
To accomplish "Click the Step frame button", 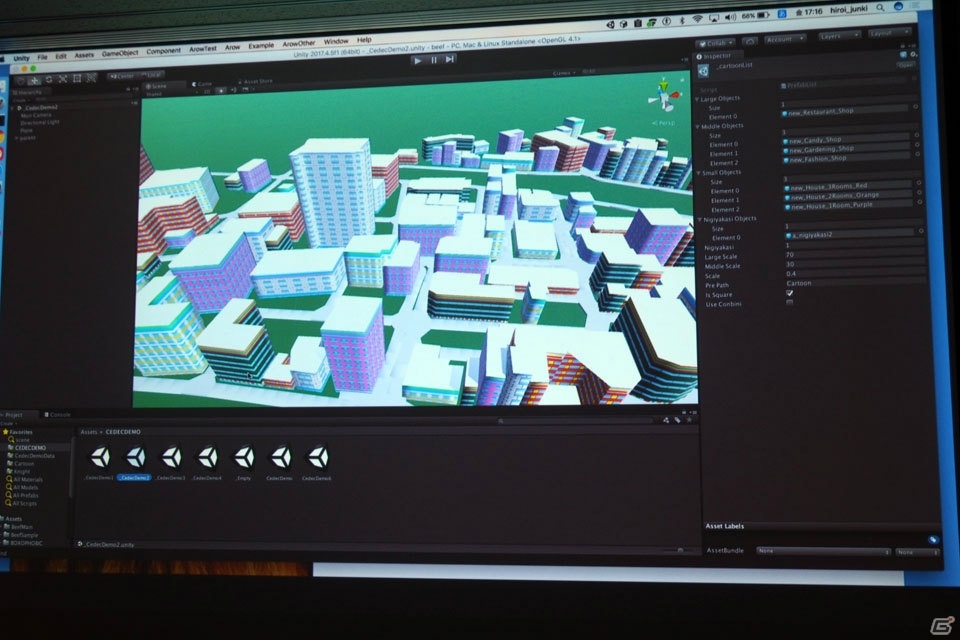I will tap(450, 59).
